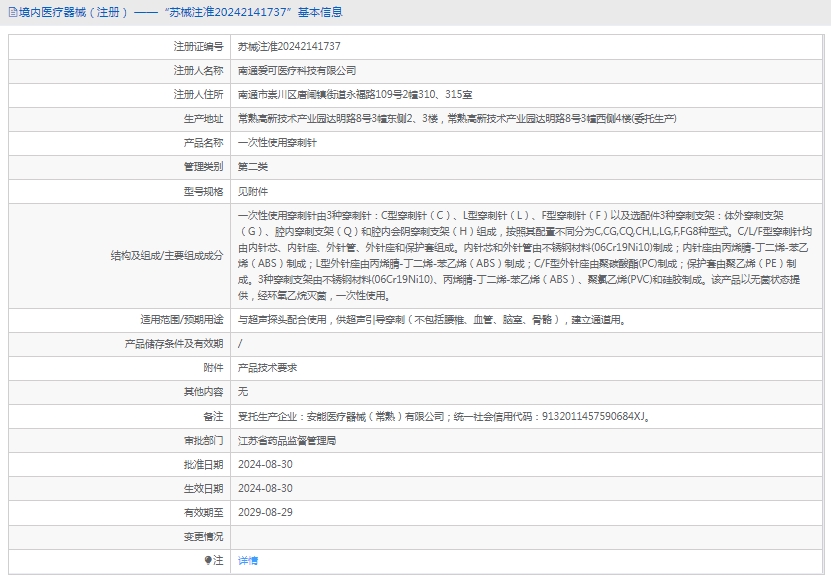The image size is (831, 578).
Task: Click the registrant address value cell
Action: click(354, 95)
